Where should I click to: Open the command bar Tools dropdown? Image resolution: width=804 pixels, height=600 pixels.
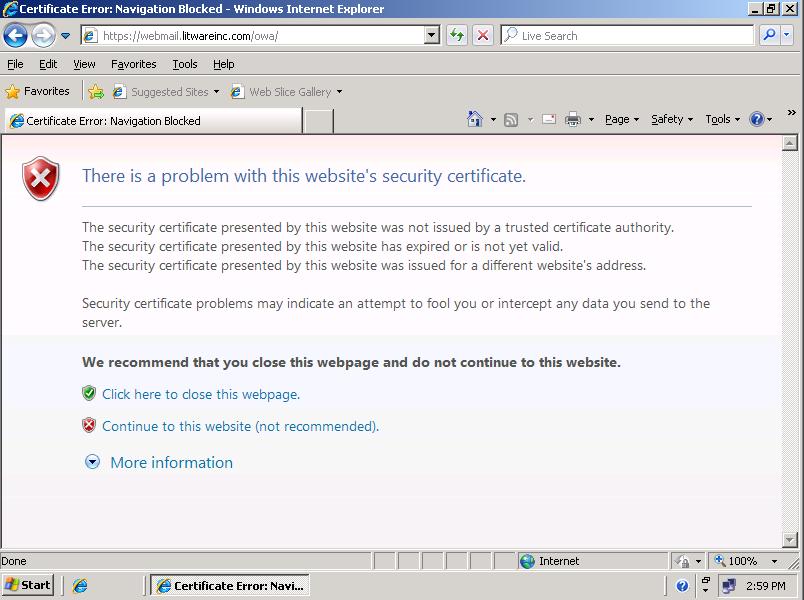click(722, 119)
